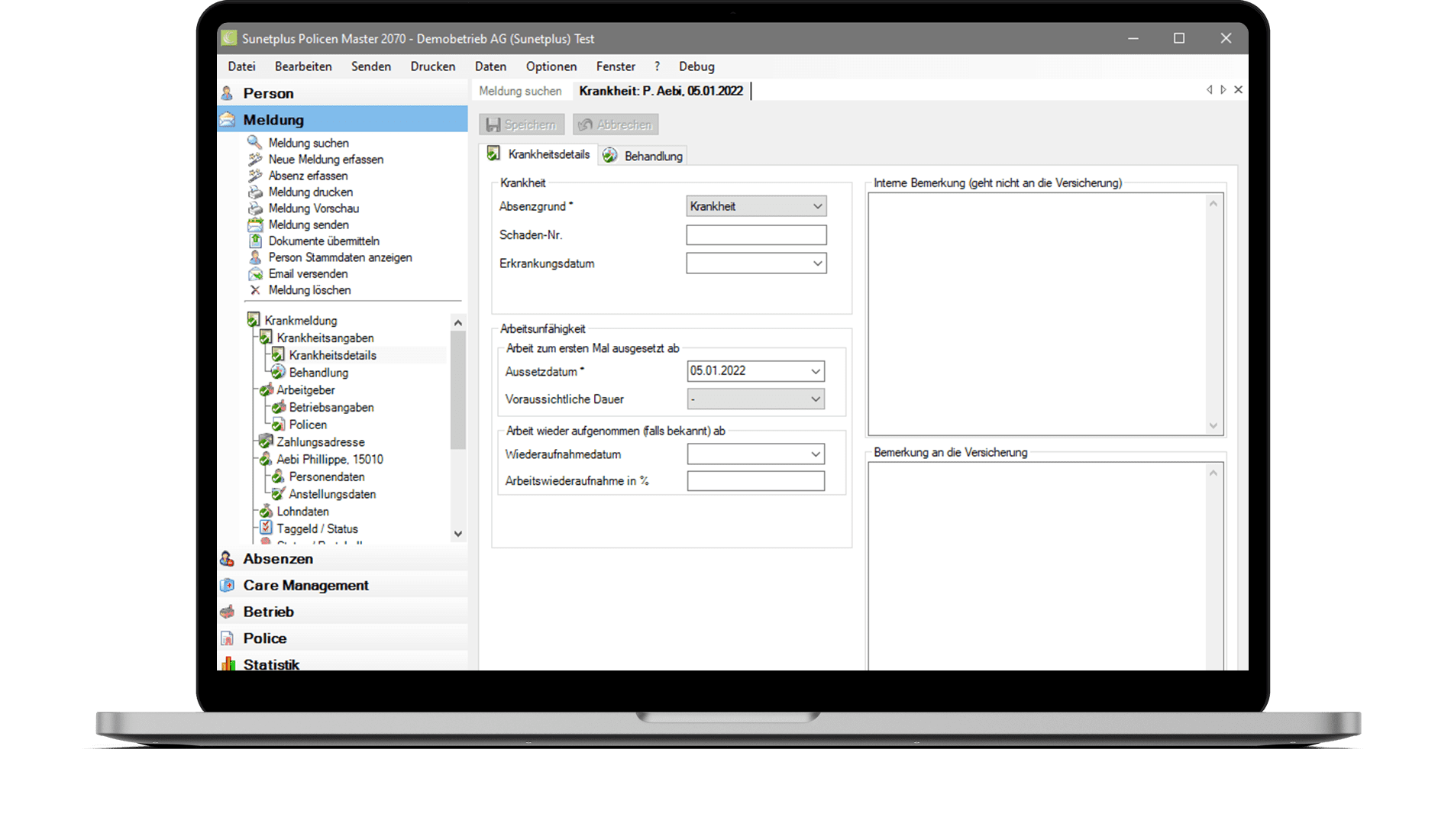Image resolution: width=1451 pixels, height=840 pixels.
Task: Click the Meldung drucken printer icon
Action: (255, 192)
